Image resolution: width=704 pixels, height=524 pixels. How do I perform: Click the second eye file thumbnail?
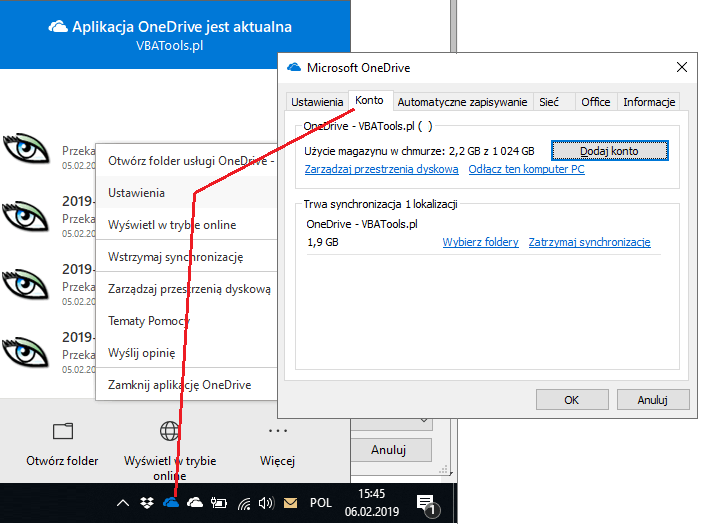(26, 216)
